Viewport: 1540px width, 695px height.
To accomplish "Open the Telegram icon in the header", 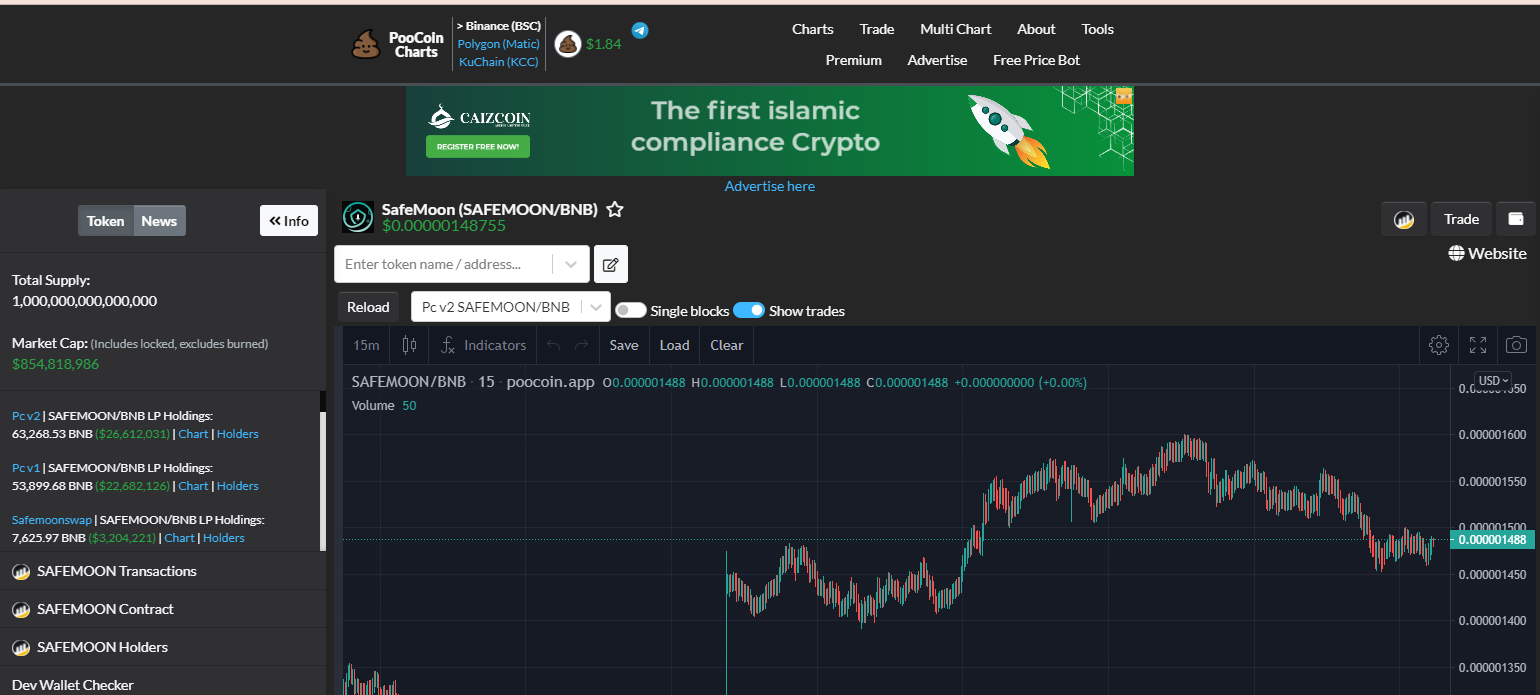I will [x=639, y=30].
